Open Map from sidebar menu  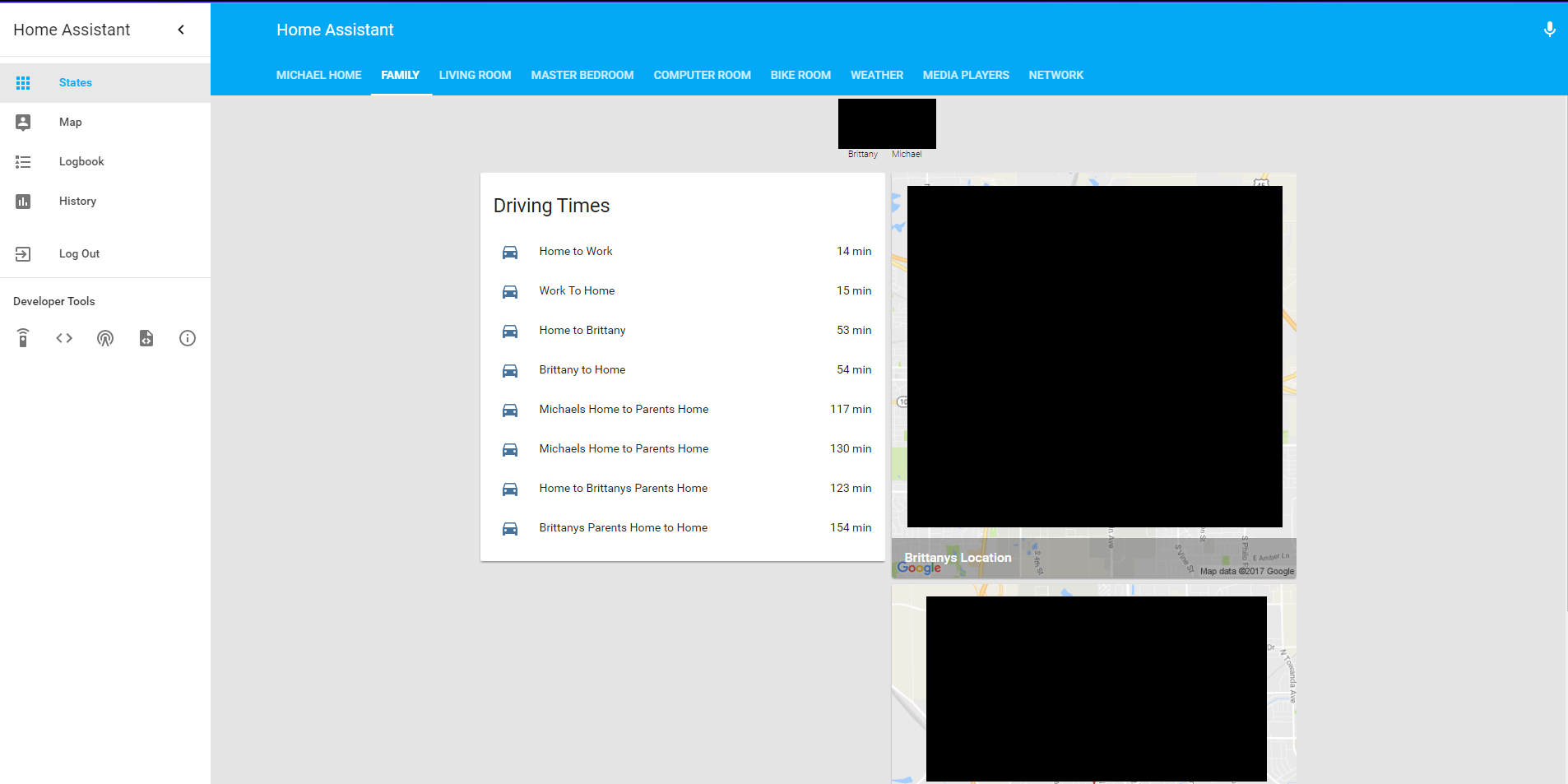[105, 123]
